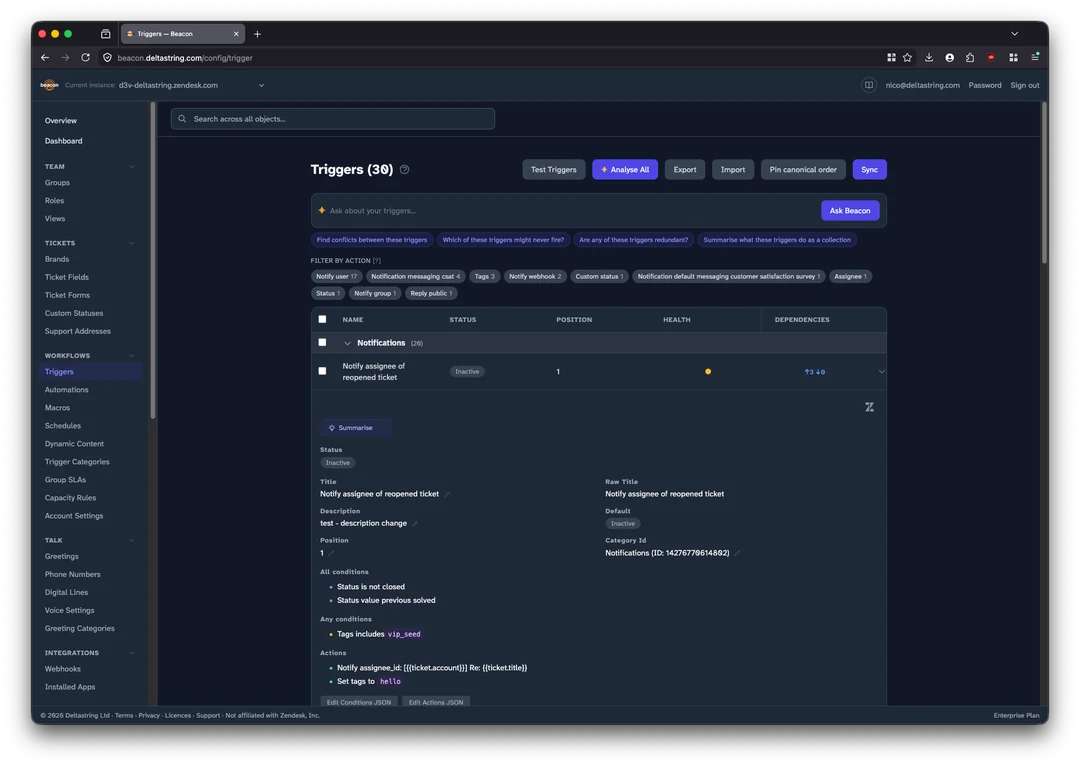This screenshot has width=1080, height=766.
Task: Click the search magnifier icon
Action: click(183, 119)
